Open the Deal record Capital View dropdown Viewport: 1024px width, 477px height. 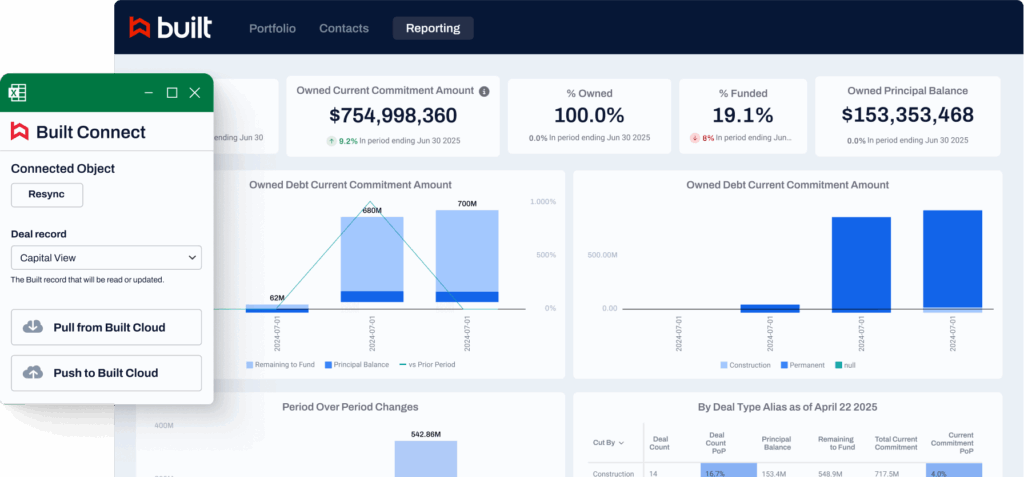(x=106, y=258)
